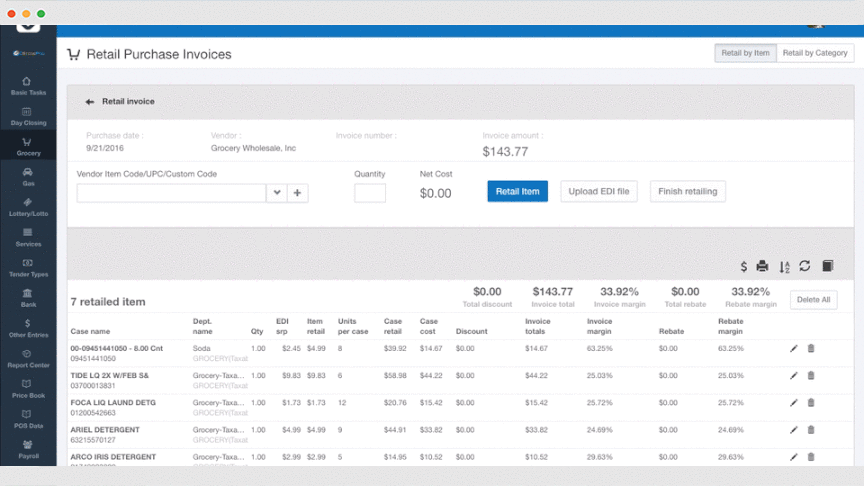This screenshot has height=486, width=864.
Task: Click the Retail Item button
Action: (x=517, y=191)
